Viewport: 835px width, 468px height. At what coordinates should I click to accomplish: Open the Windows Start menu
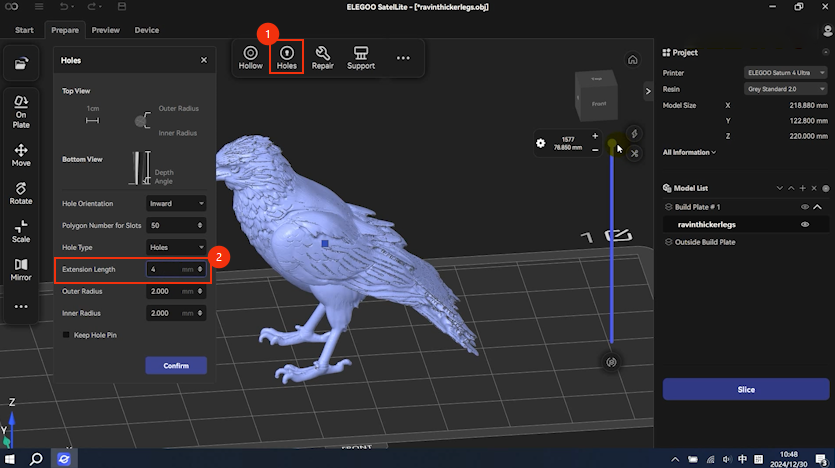[x=9, y=458]
